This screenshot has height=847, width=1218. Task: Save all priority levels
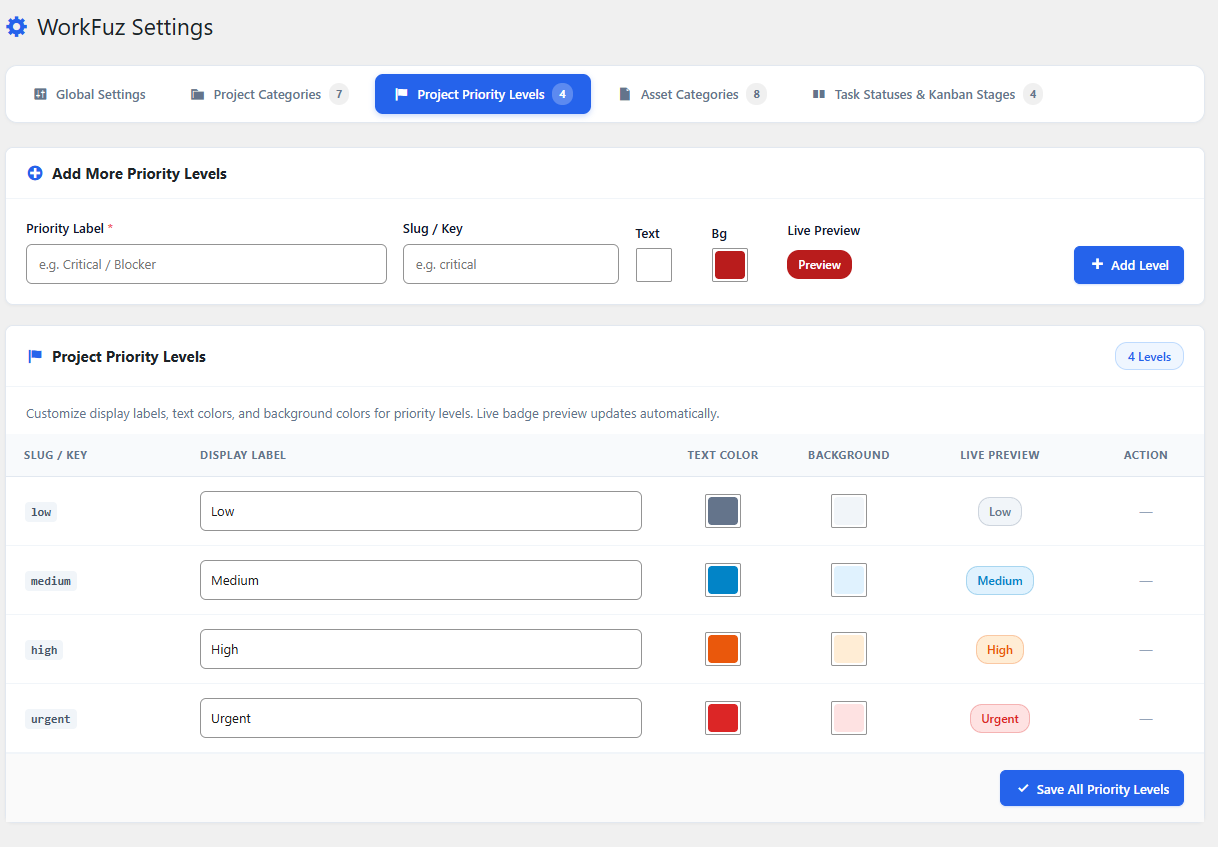(1092, 788)
